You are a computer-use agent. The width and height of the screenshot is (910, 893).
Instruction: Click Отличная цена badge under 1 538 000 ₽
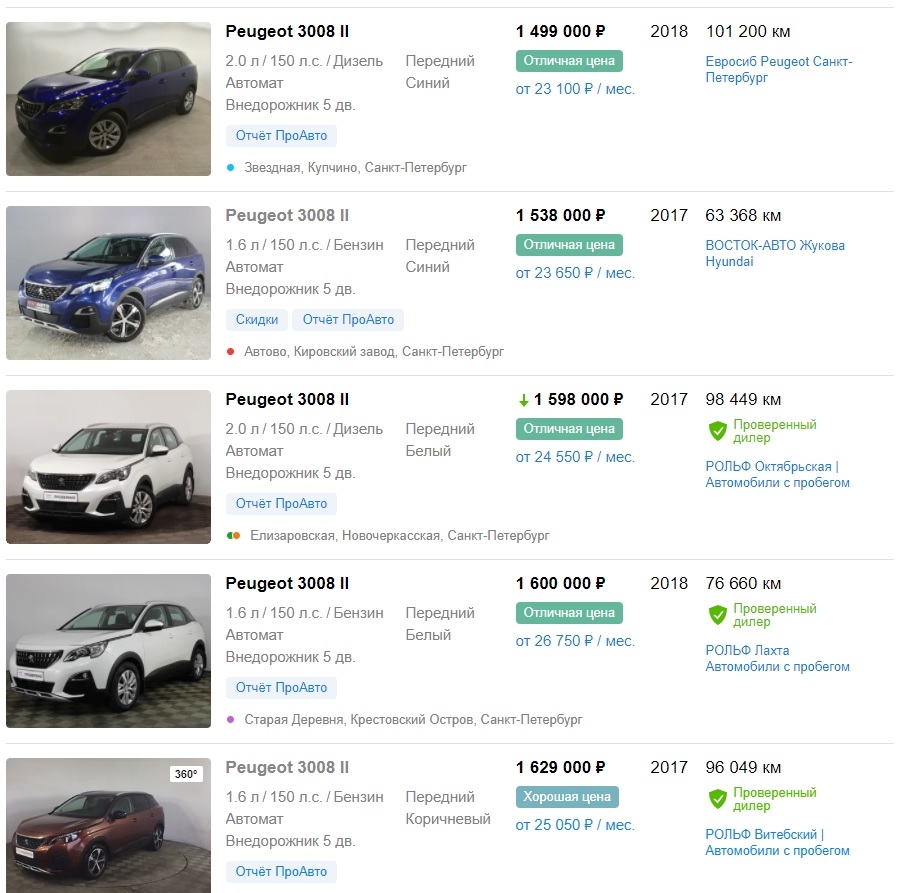point(569,245)
